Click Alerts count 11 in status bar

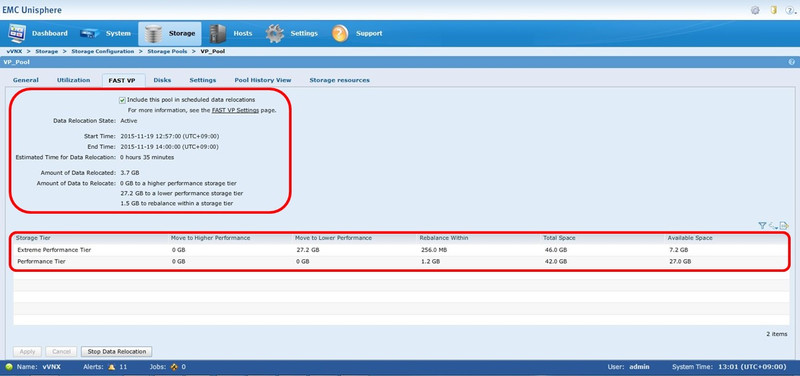[123, 367]
